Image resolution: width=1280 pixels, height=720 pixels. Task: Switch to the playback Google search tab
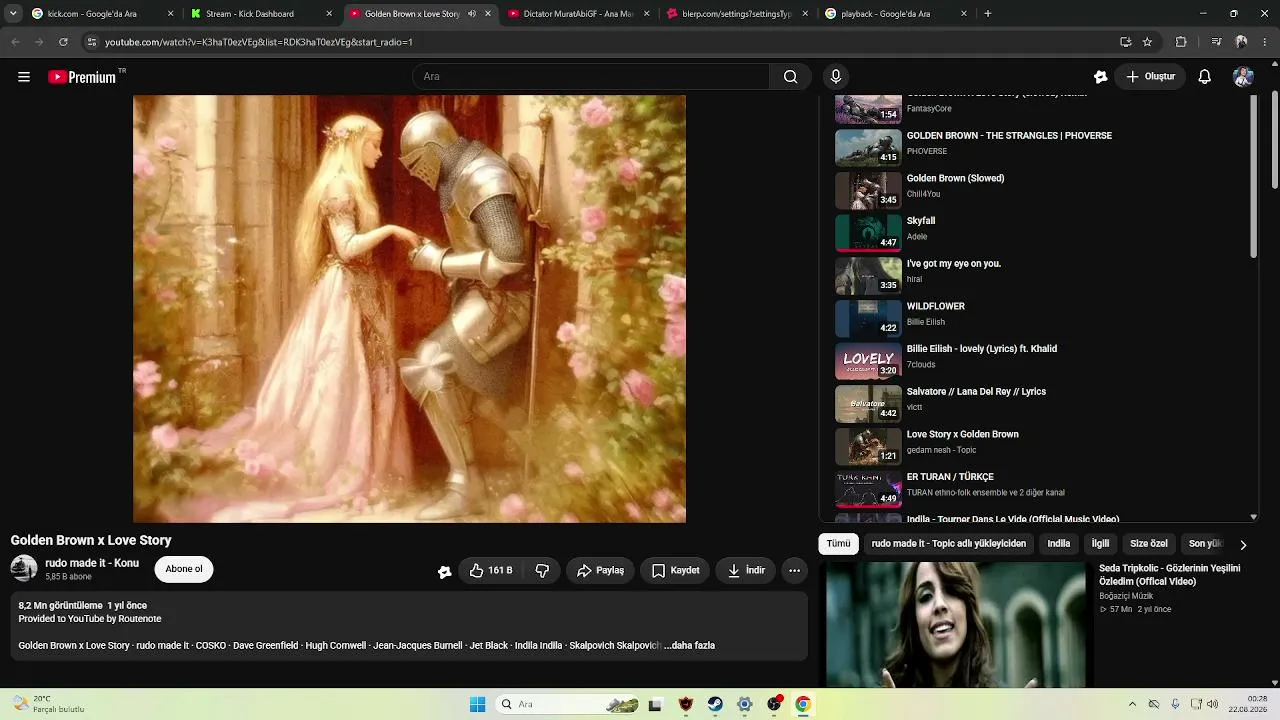896,14
